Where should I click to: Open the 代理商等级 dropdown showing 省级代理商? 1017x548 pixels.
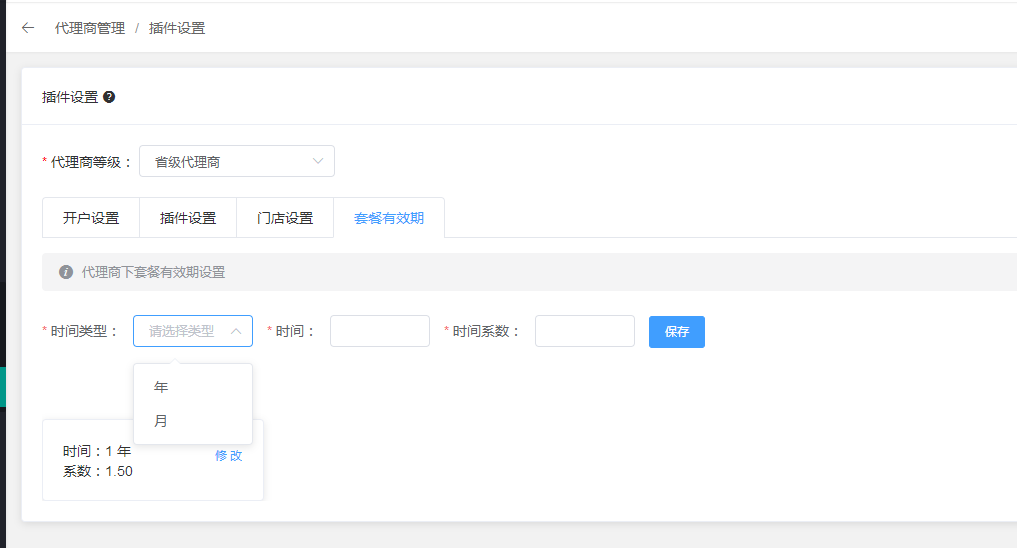(237, 161)
